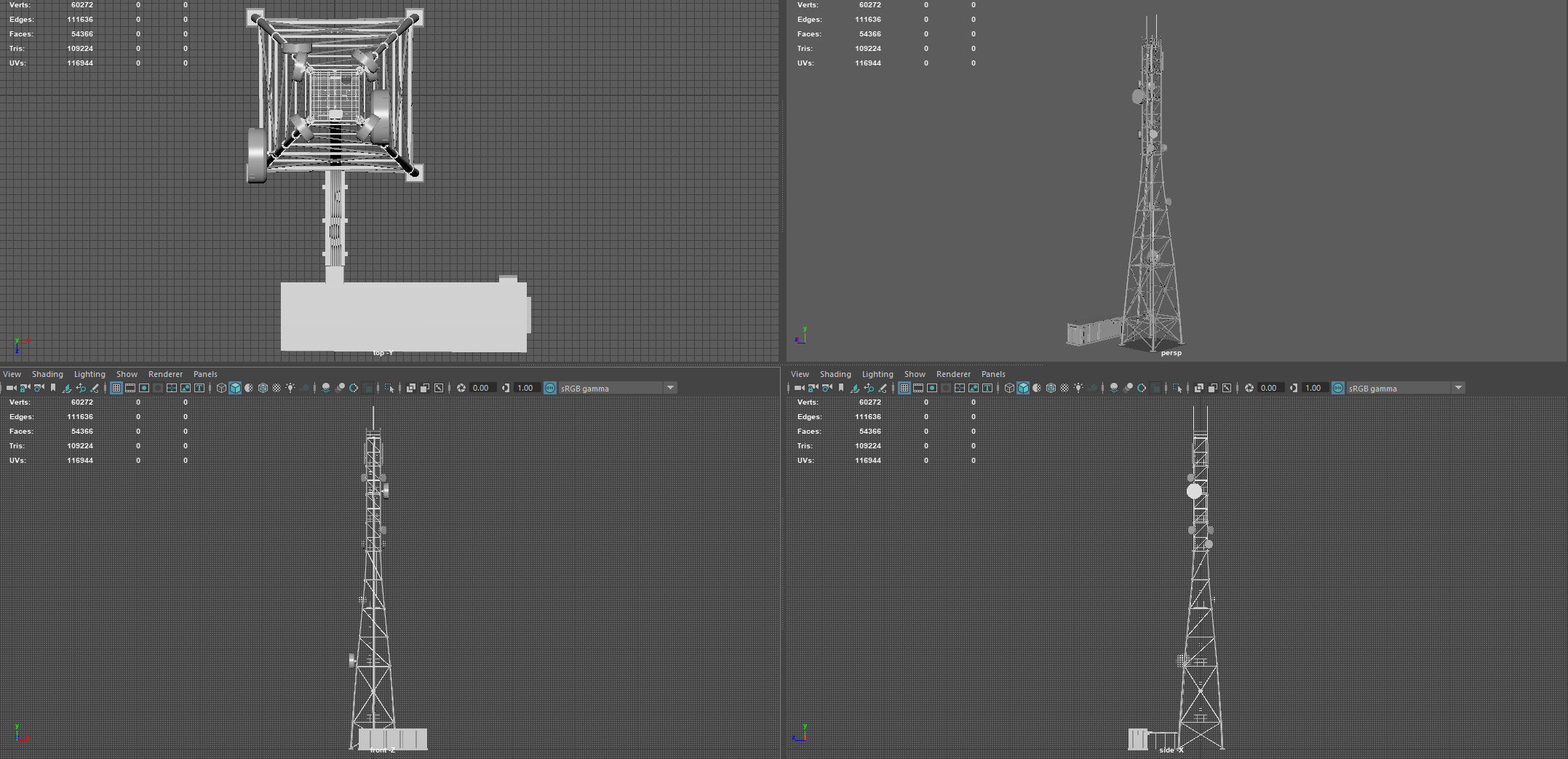1568x759 pixels.
Task: Toggle Use All Lights in front panel toolbar
Action: [x=290, y=388]
